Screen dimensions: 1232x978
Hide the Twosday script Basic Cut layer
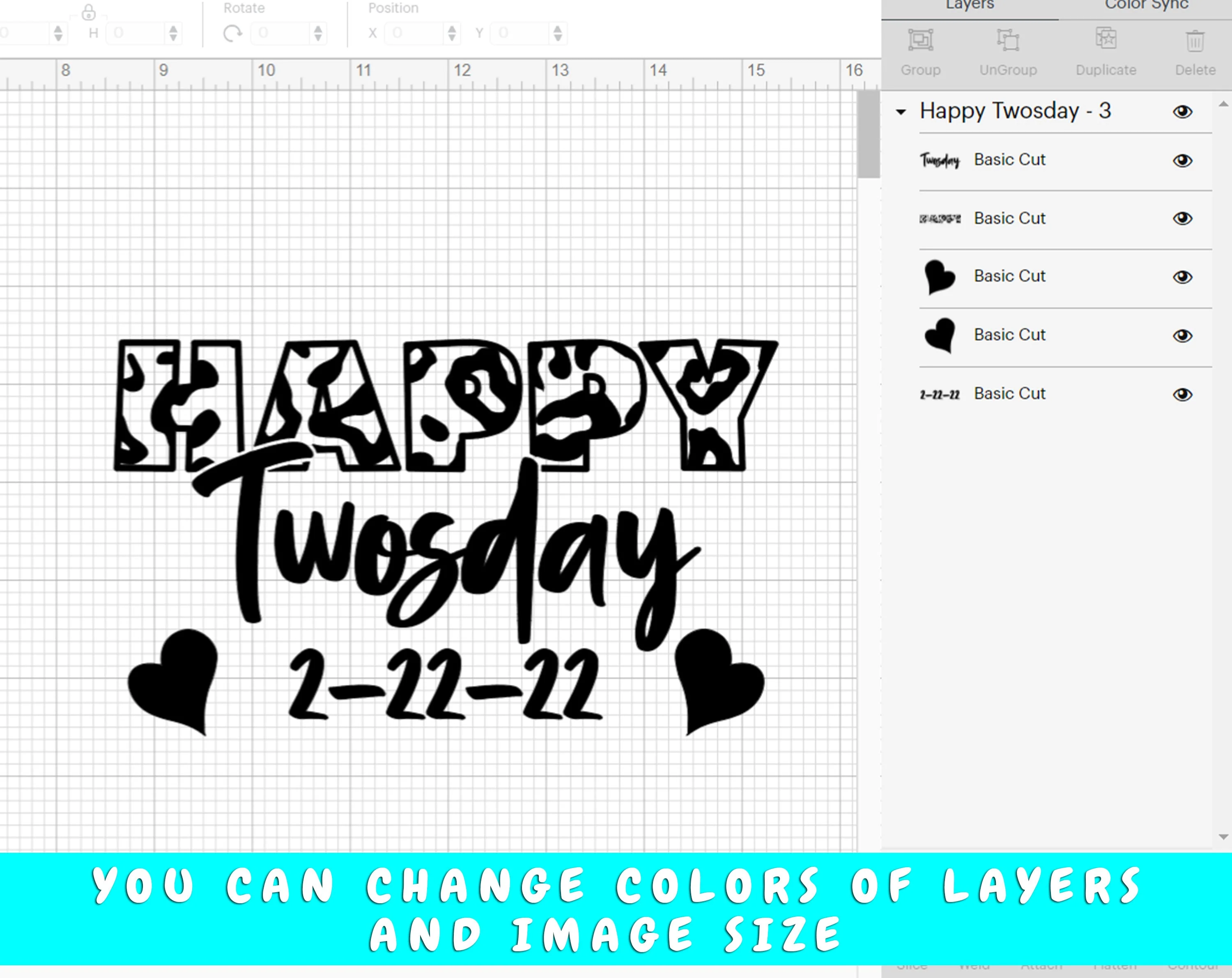[x=1182, y=161]
